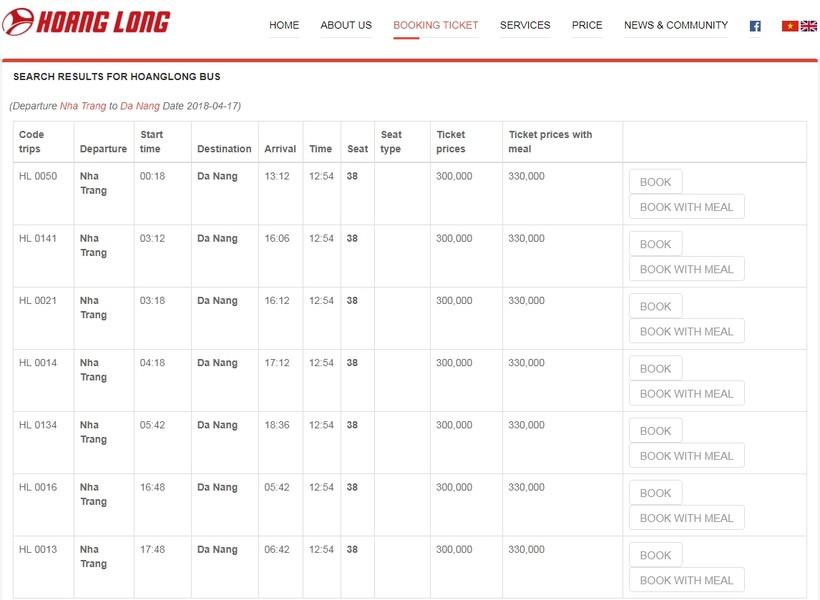Book trip HL 0141
Screen dimensions: 820x600
click(x=655, y=244)
